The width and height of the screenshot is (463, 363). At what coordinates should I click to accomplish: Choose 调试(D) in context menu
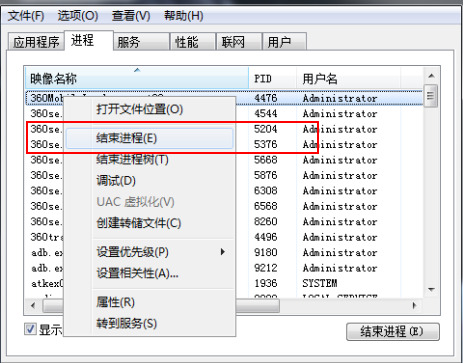149,181
